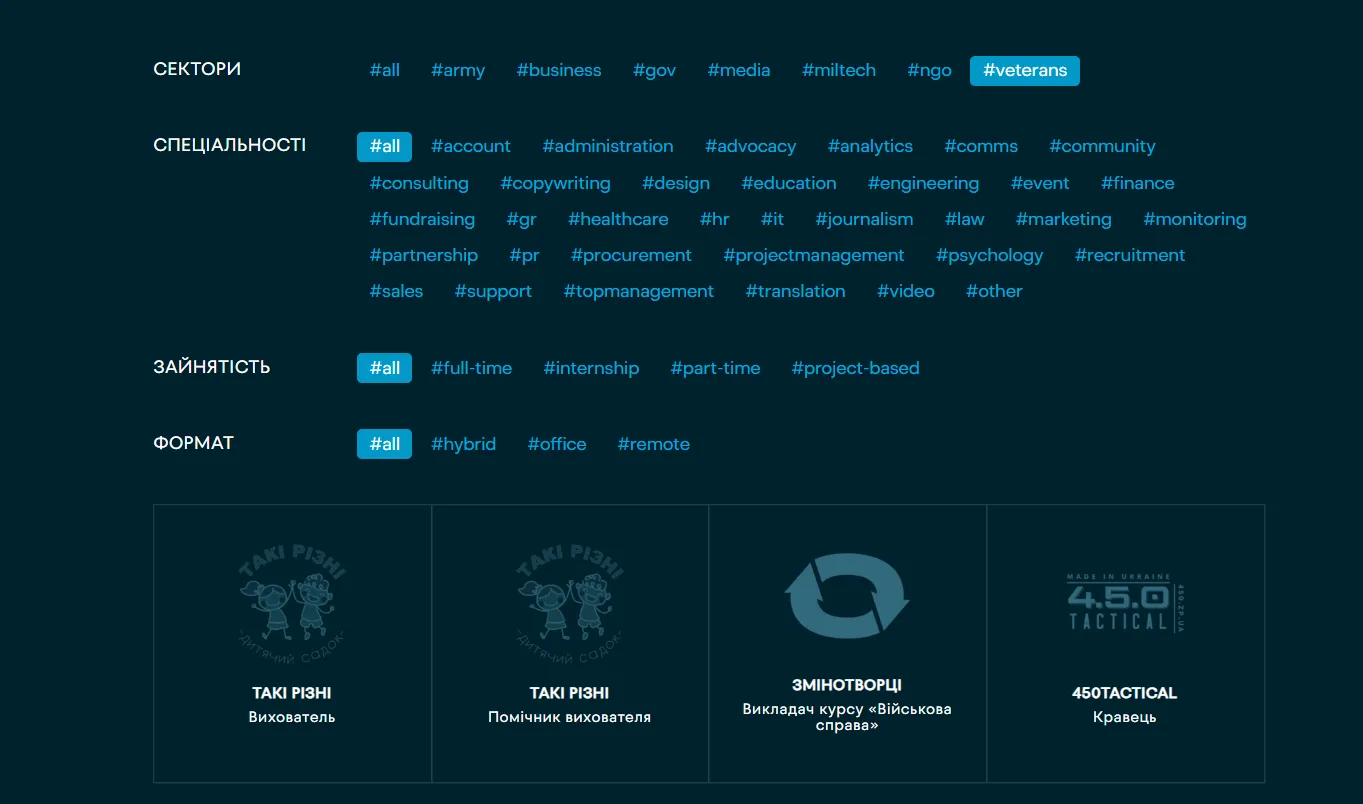
Task: Deselect the active #veterans sector filter
Action: [x=1024, y=70]
